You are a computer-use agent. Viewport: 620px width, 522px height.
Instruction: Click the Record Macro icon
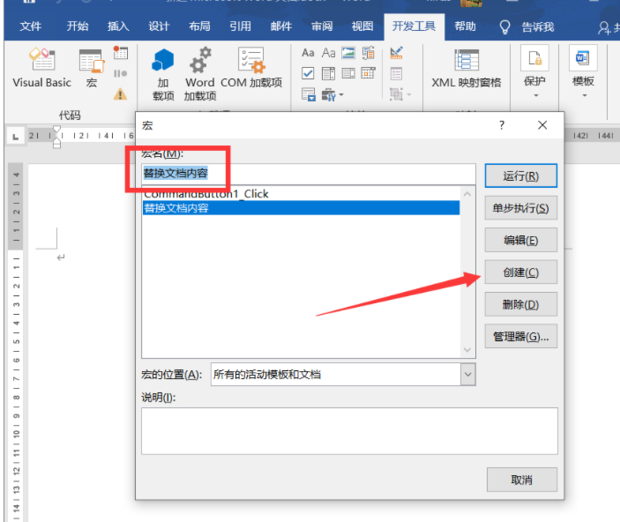[x=121, y=53]
